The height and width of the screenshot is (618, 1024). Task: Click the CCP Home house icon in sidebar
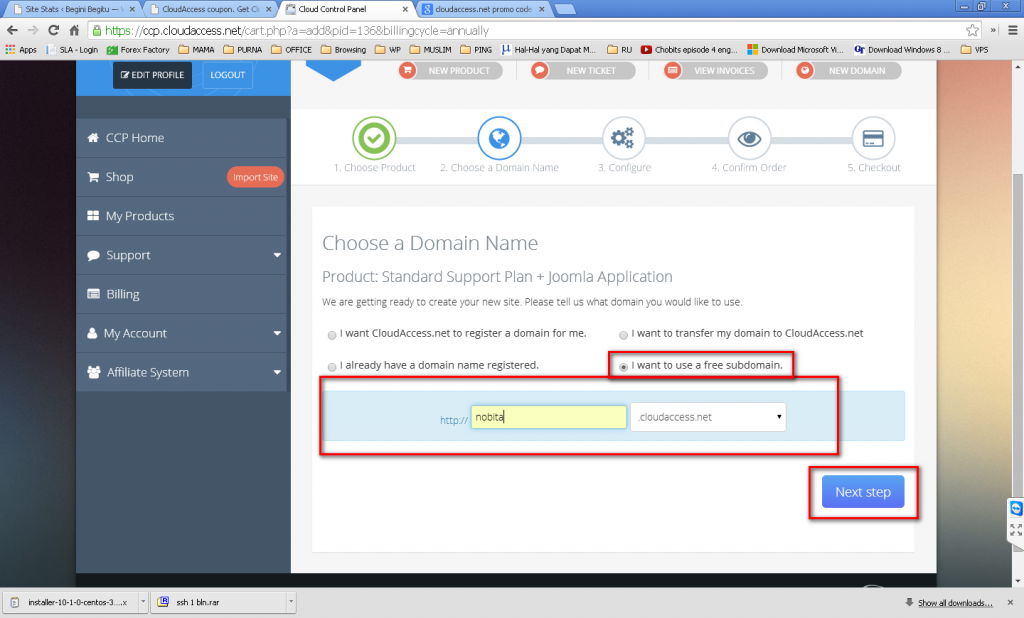tap(93, 138)
